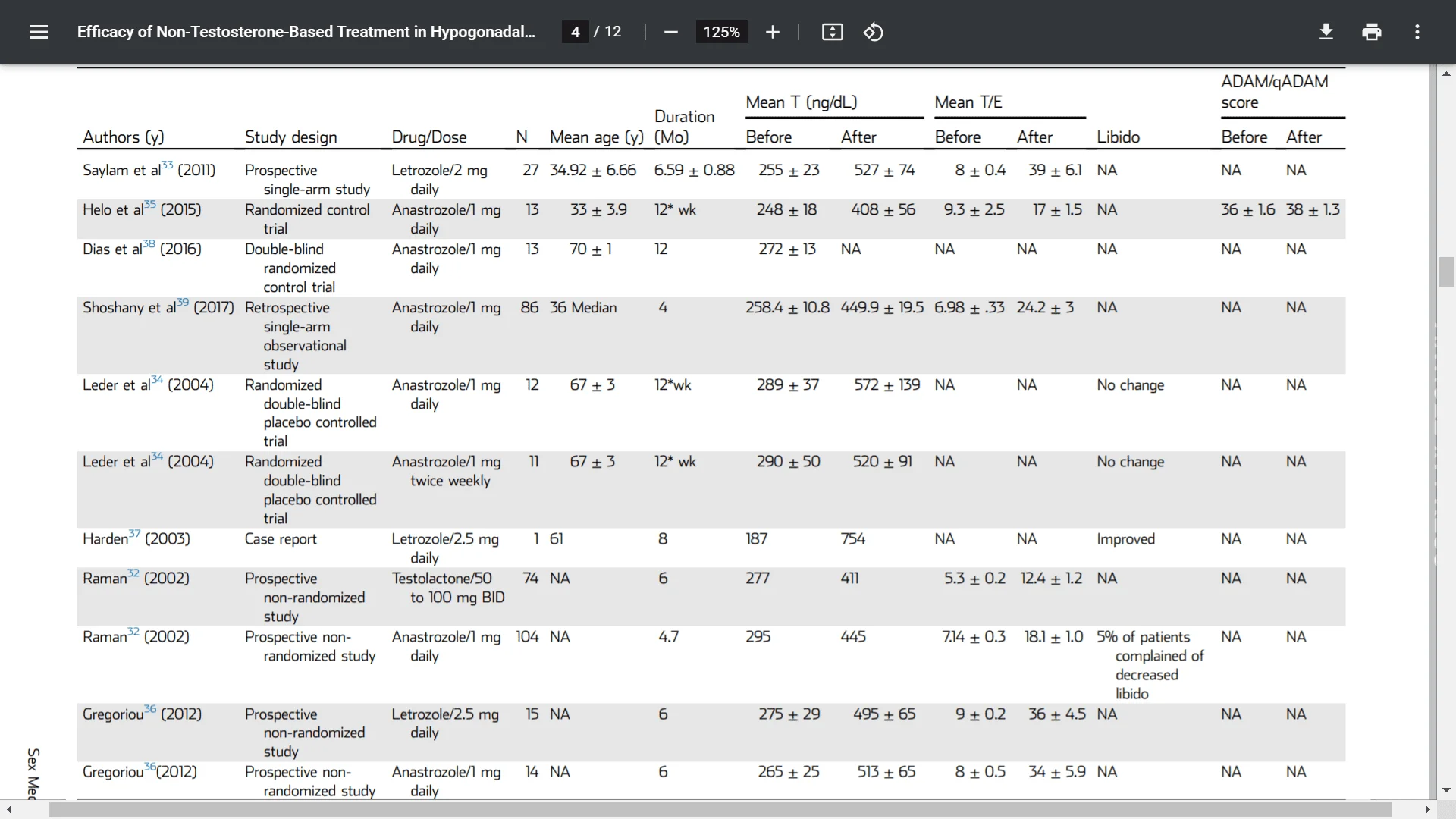The width and height of the screenshot is (1456, 819).
Task: Click the 'Mean T/E' header
Action: point(968,102)
